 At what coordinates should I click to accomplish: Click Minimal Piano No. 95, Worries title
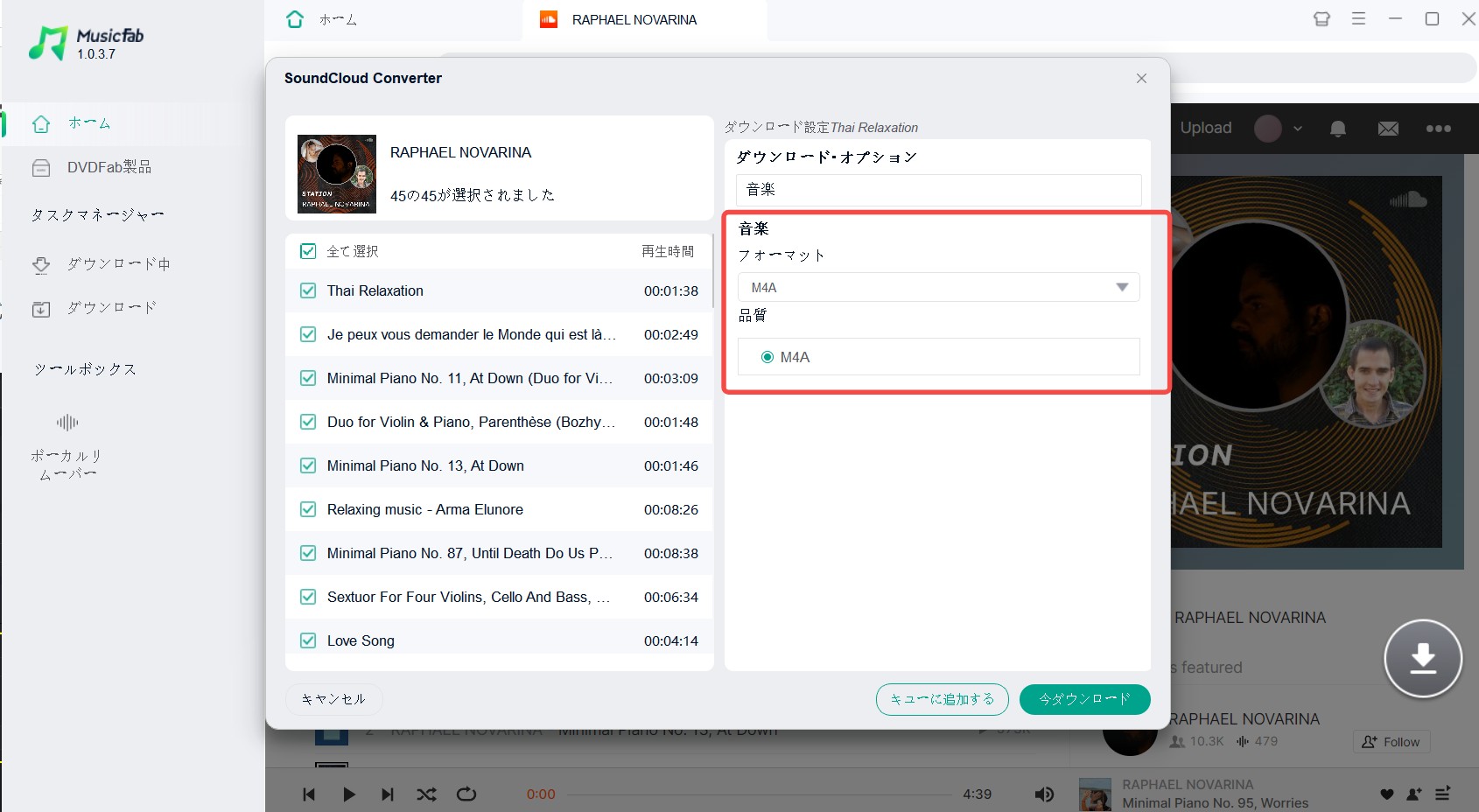(1216, 803)
